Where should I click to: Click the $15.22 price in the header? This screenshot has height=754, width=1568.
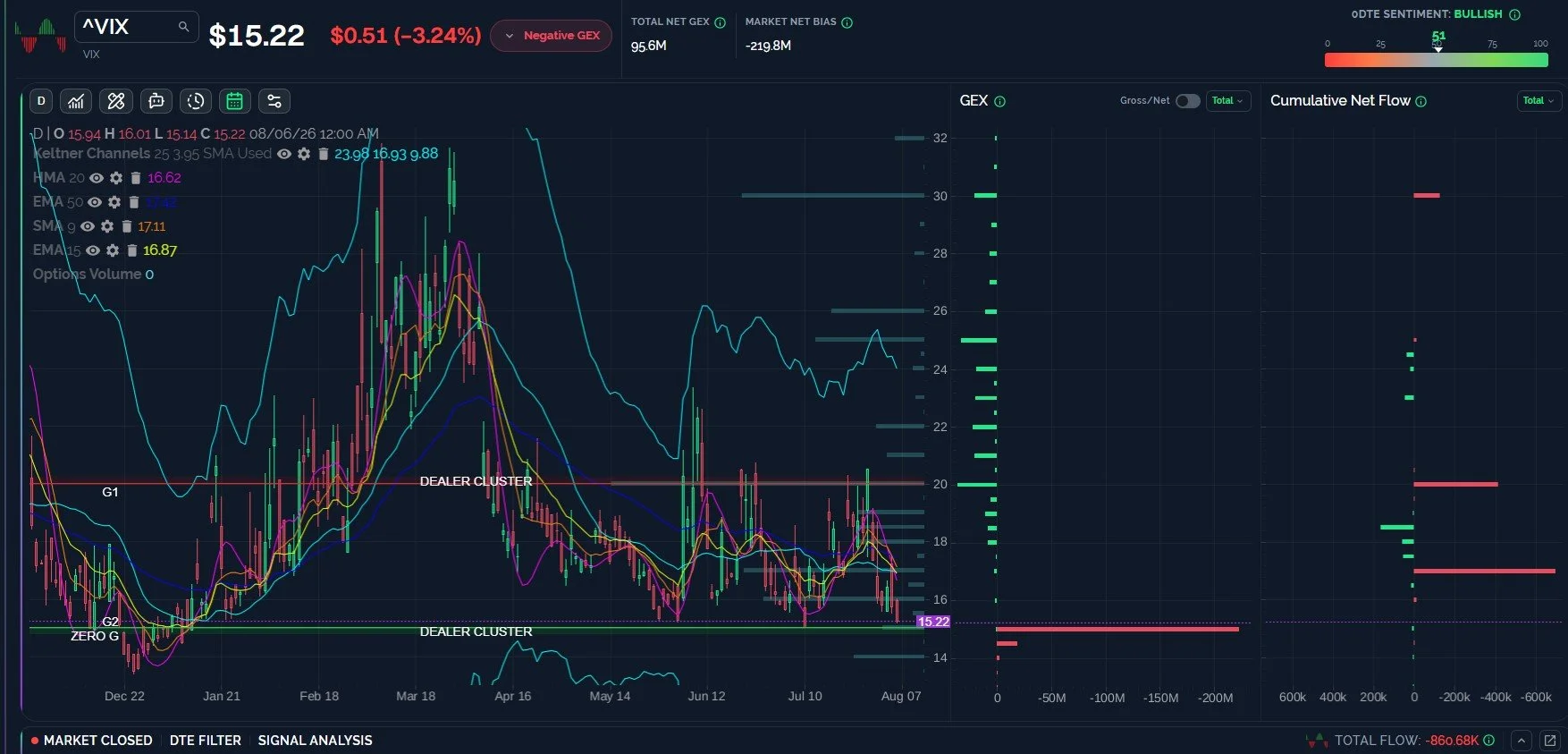point(257,36)
